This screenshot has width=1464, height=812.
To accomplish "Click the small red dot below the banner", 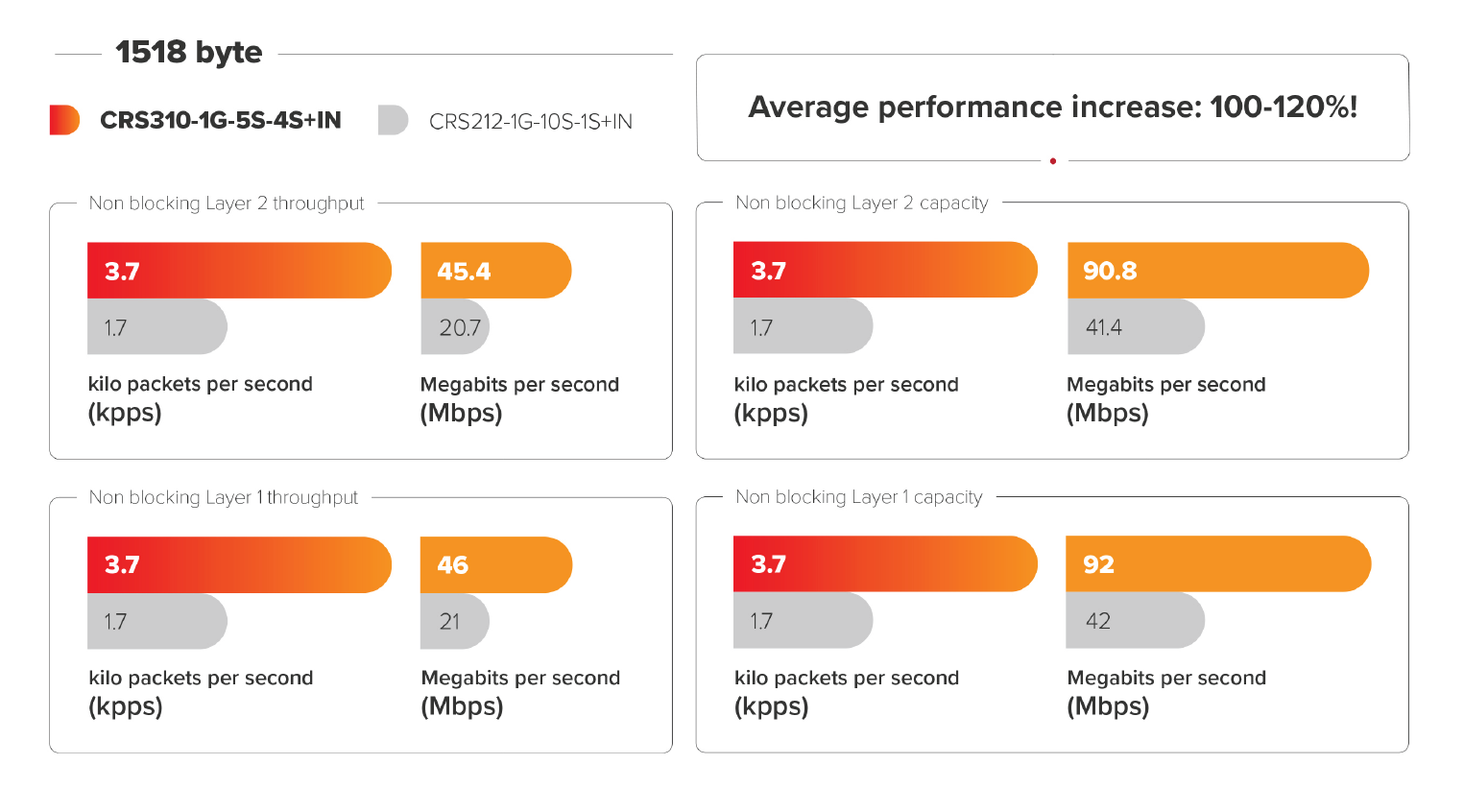I will click(x=1053, y=161).
